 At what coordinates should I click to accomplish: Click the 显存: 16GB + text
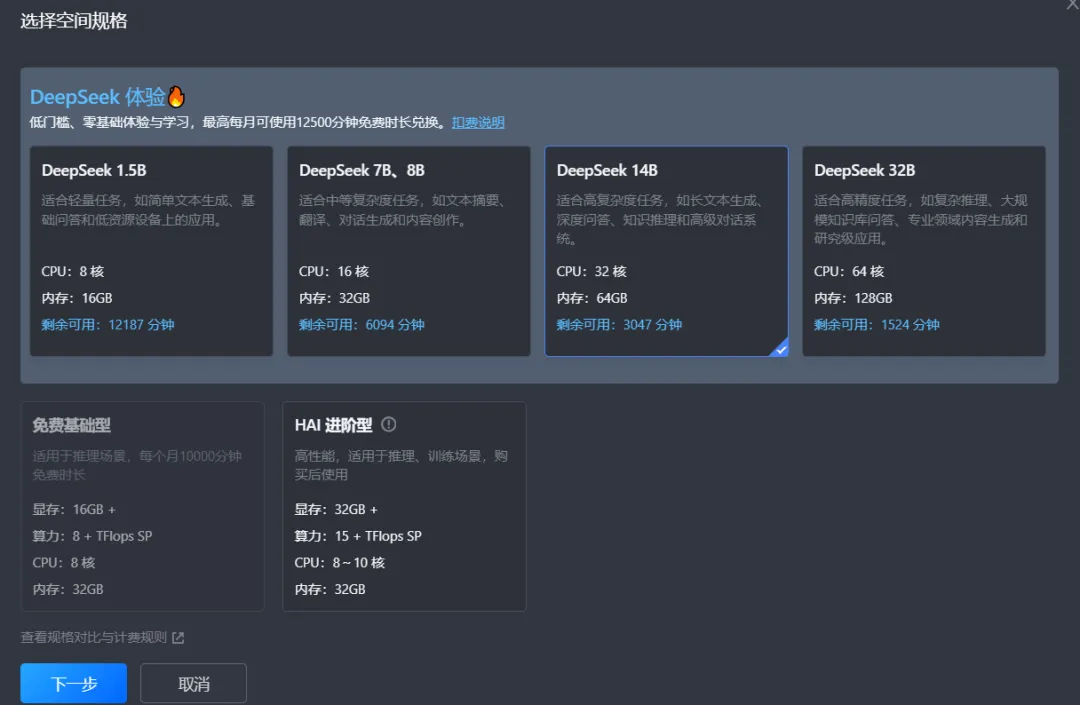[74, 509]
